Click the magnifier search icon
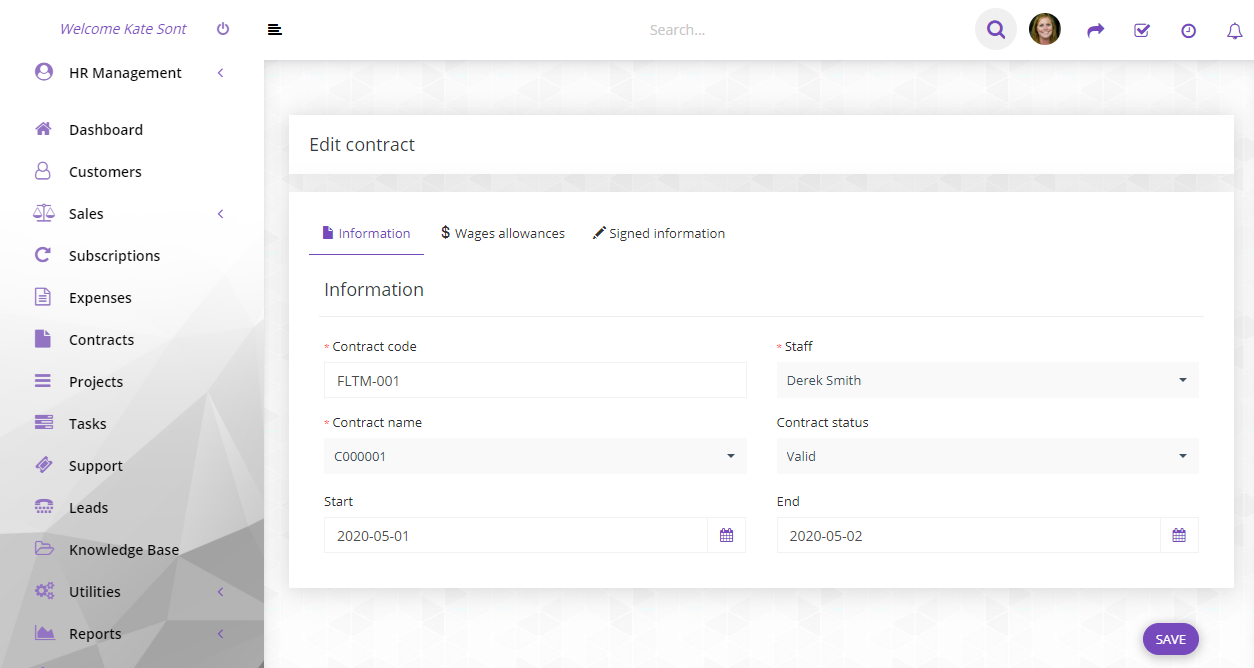1254x668 pixels. click(x=996, y=30)
